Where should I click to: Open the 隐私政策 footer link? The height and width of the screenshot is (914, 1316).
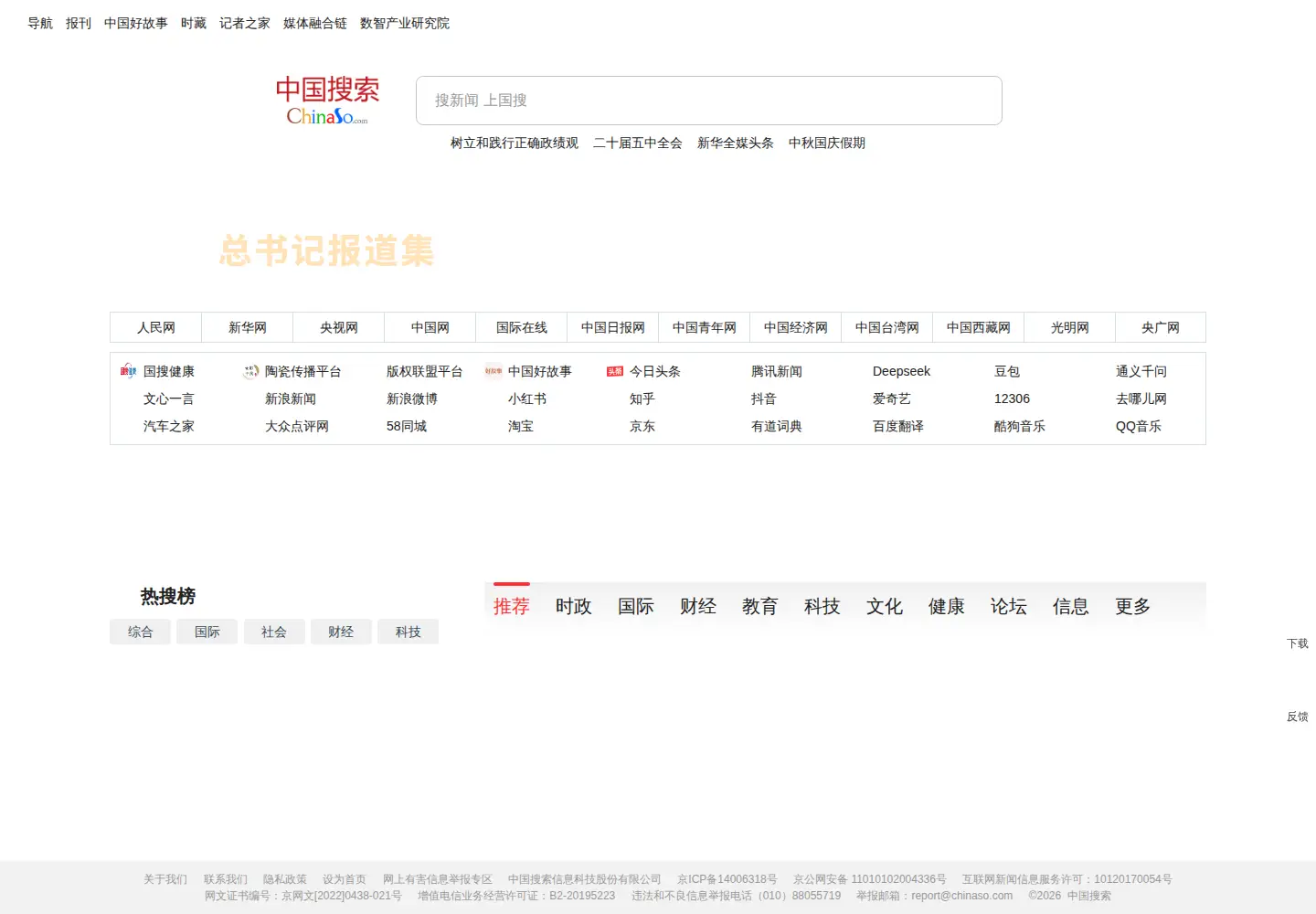[285, 879]
